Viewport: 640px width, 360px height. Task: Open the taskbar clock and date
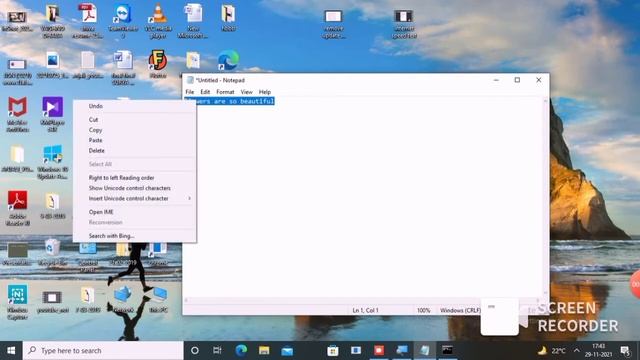point(598,350)
